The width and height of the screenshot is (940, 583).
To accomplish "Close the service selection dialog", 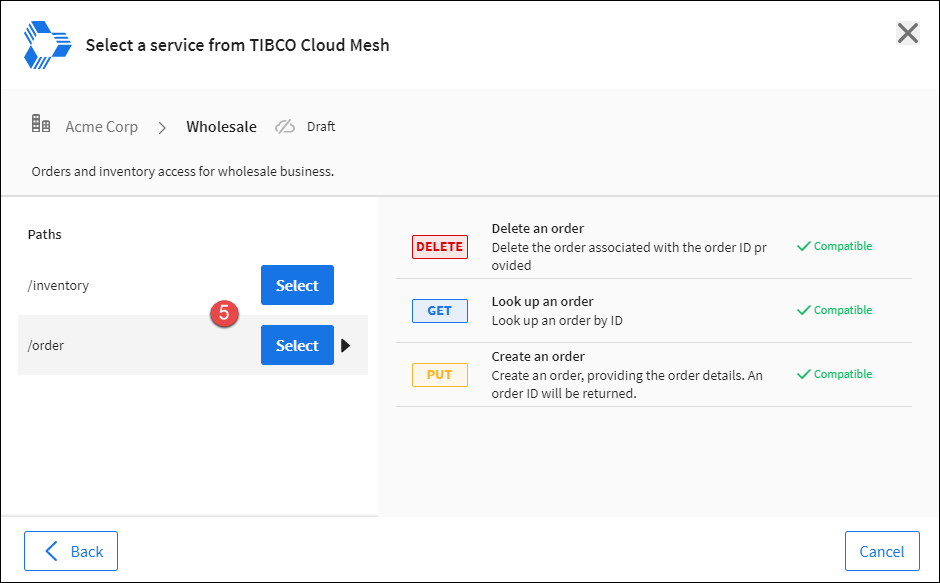I will pos(907,33).
